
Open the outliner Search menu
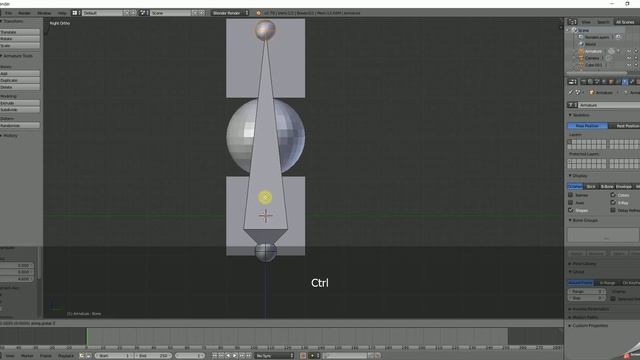pyautogui.click(x=603, y=22)
